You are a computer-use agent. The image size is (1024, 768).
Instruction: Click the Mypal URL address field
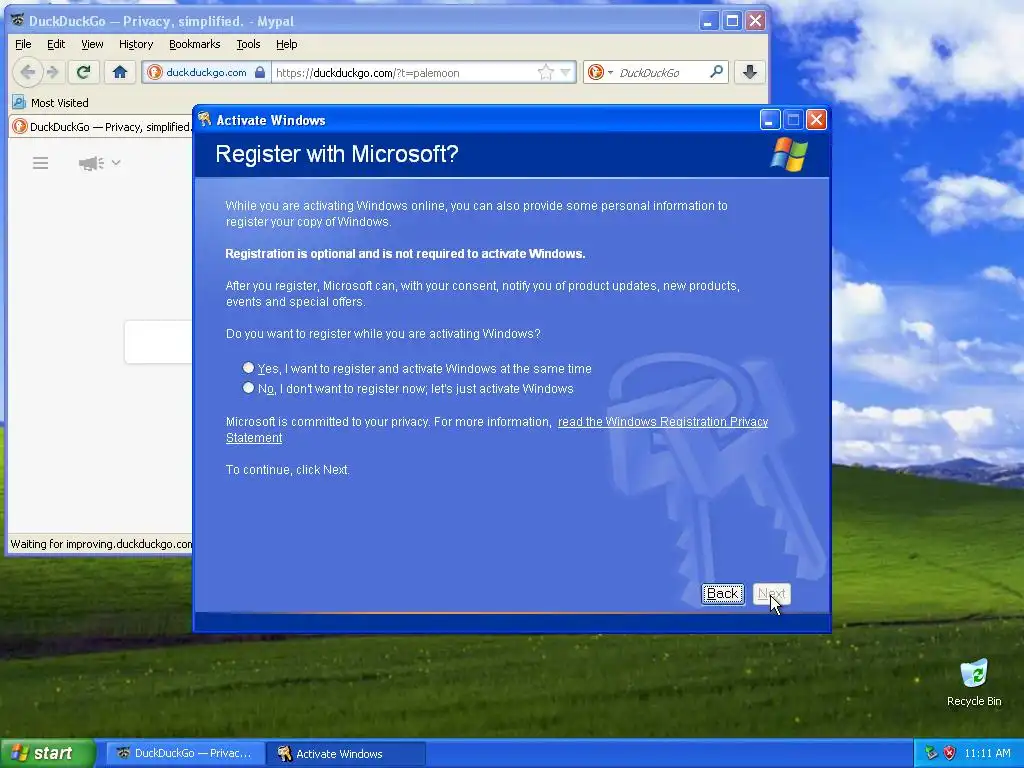[405, 72]
